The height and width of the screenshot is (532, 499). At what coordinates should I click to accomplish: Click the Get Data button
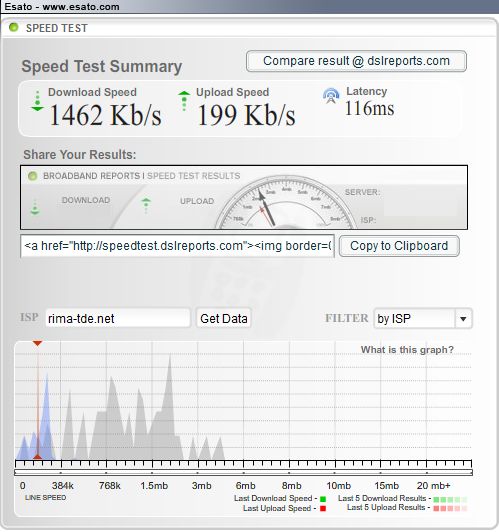224,319
